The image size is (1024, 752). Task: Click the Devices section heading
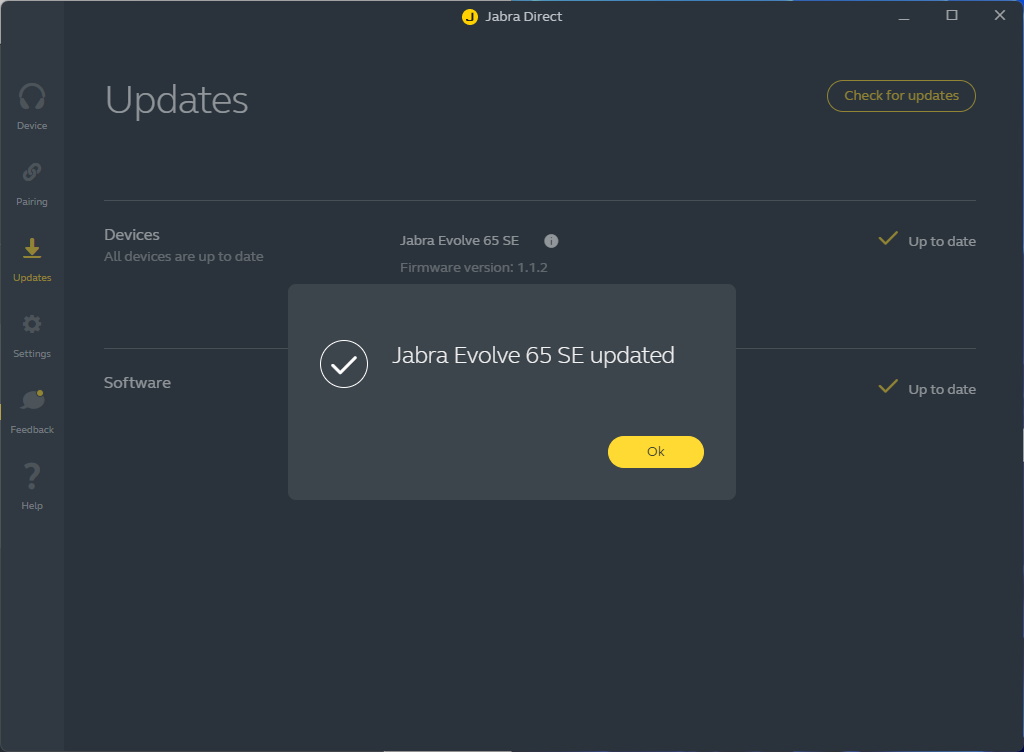(x=132, y=235)
